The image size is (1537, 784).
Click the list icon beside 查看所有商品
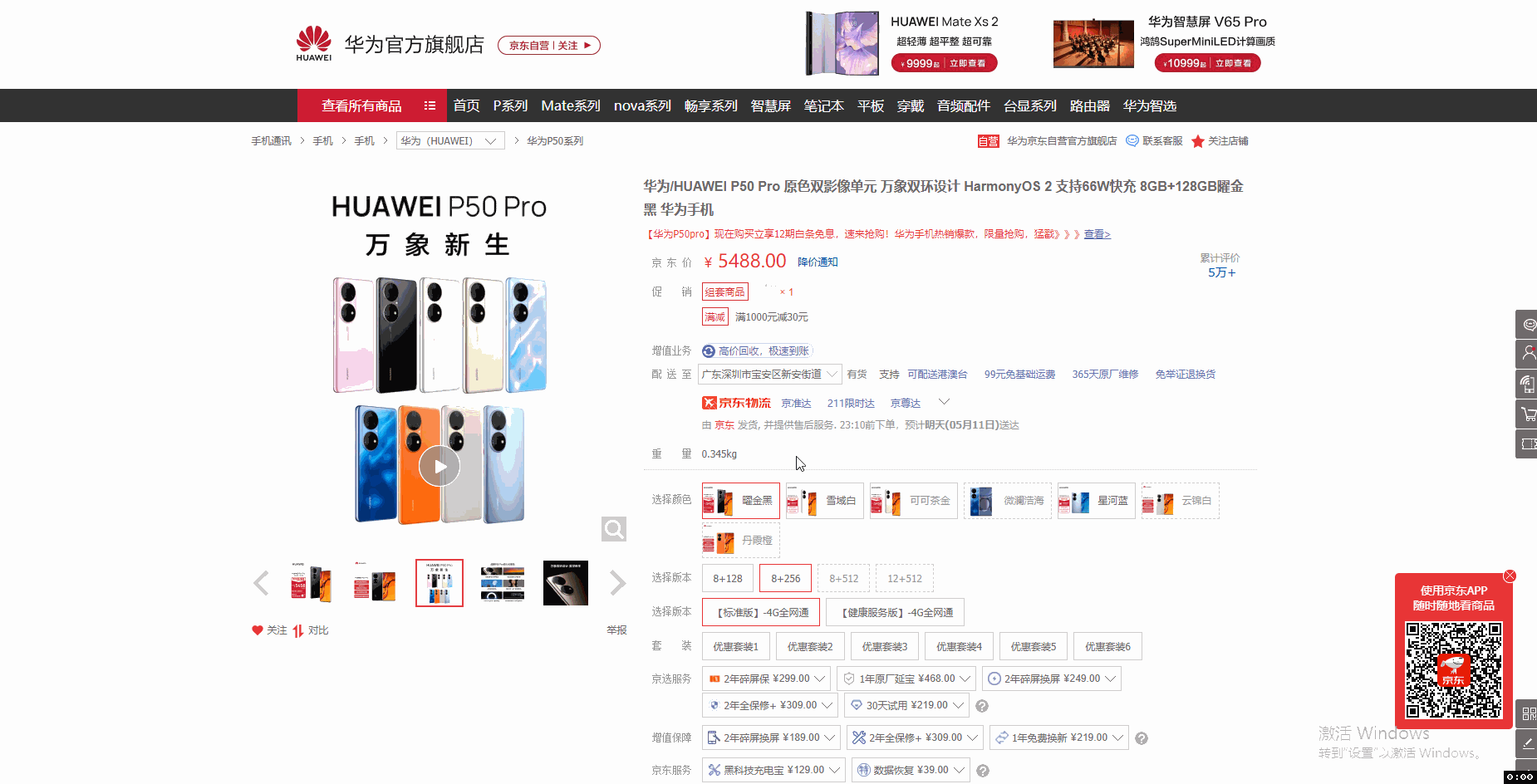(430, 105)
